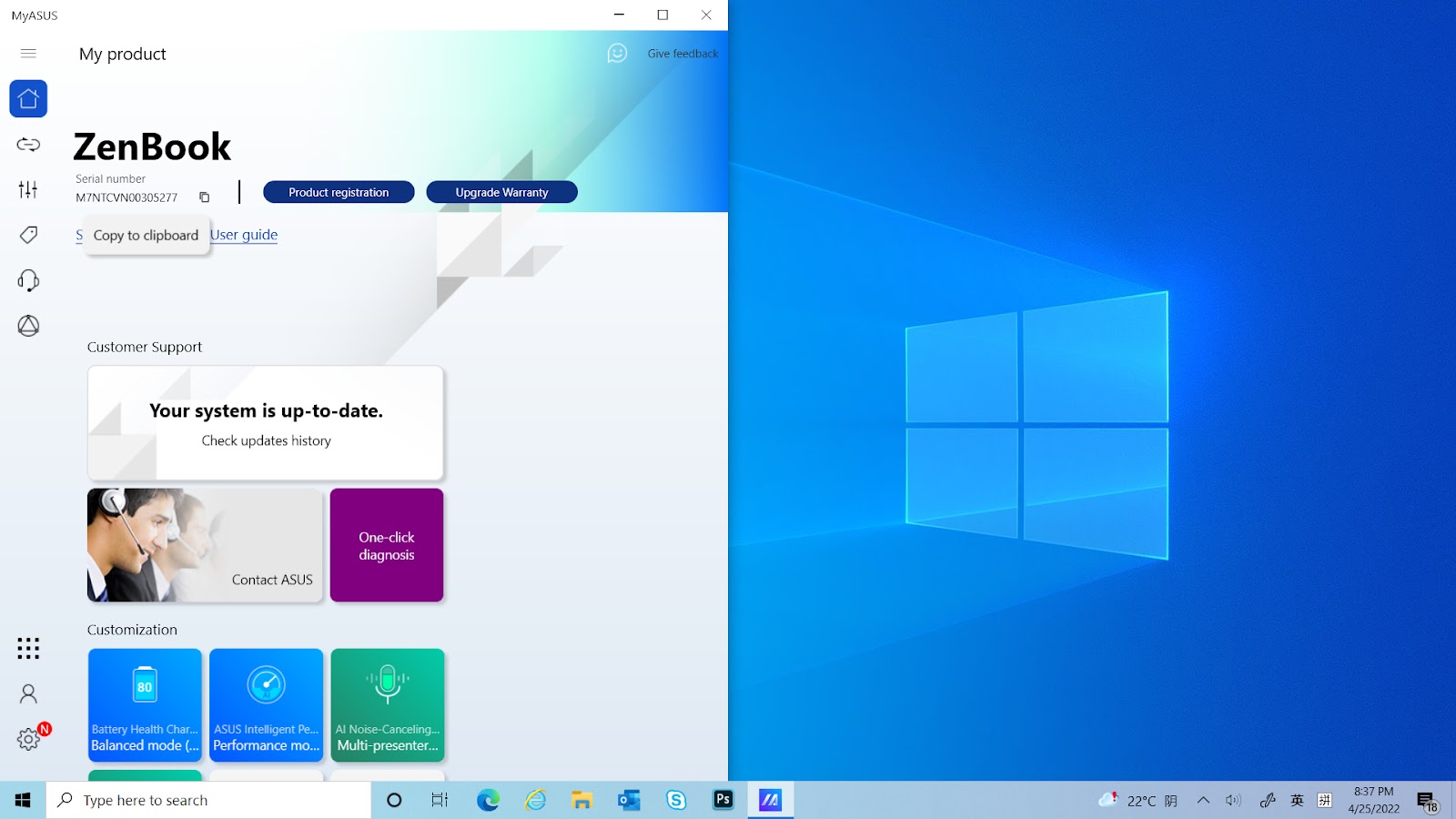Launch Internet Explorer from taskbar
The image size is (1456, 819).
535,800
